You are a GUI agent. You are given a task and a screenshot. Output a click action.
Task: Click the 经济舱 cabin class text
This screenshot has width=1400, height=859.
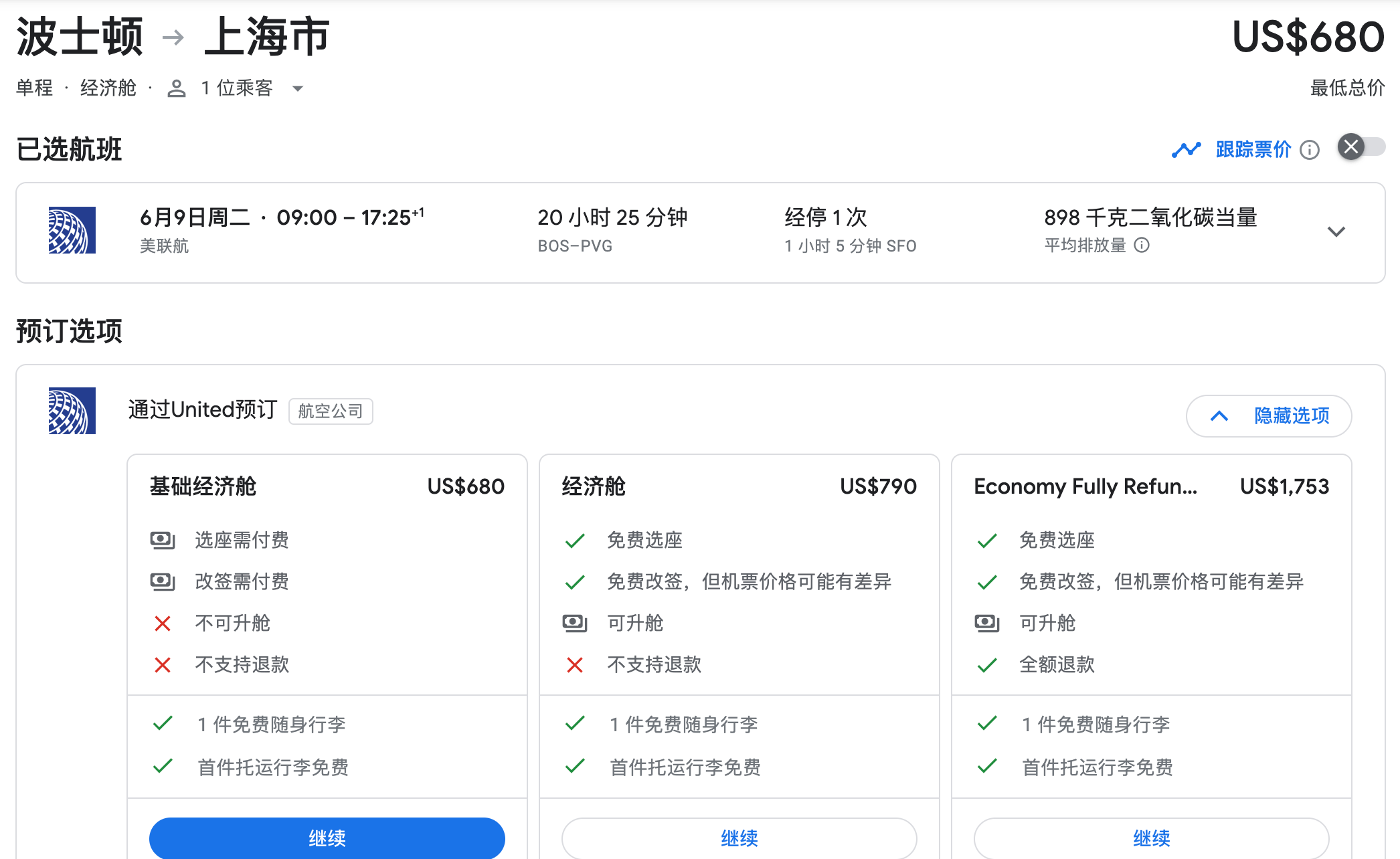[x=108, y=88]
